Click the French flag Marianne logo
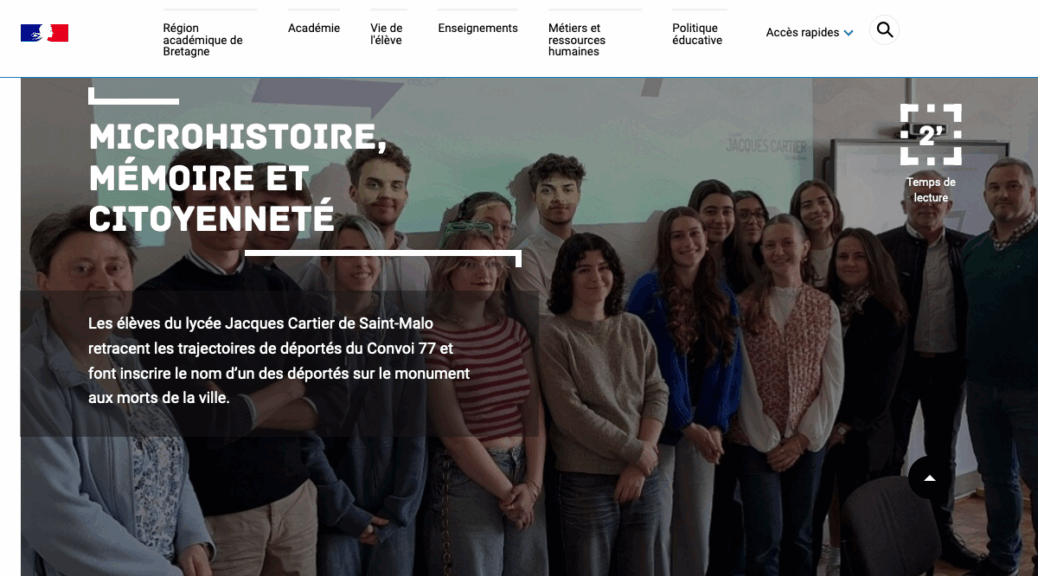Image resolution: width=1038 pixels, height=576 pixels. pos(44,33)
